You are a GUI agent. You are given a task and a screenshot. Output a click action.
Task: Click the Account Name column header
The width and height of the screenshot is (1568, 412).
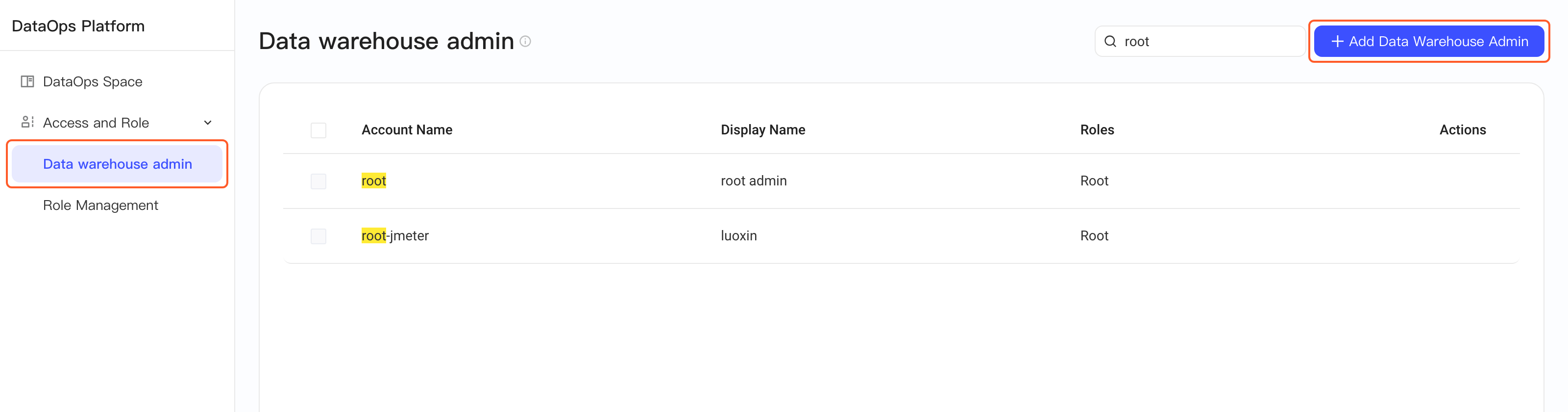tap(407, 130)
